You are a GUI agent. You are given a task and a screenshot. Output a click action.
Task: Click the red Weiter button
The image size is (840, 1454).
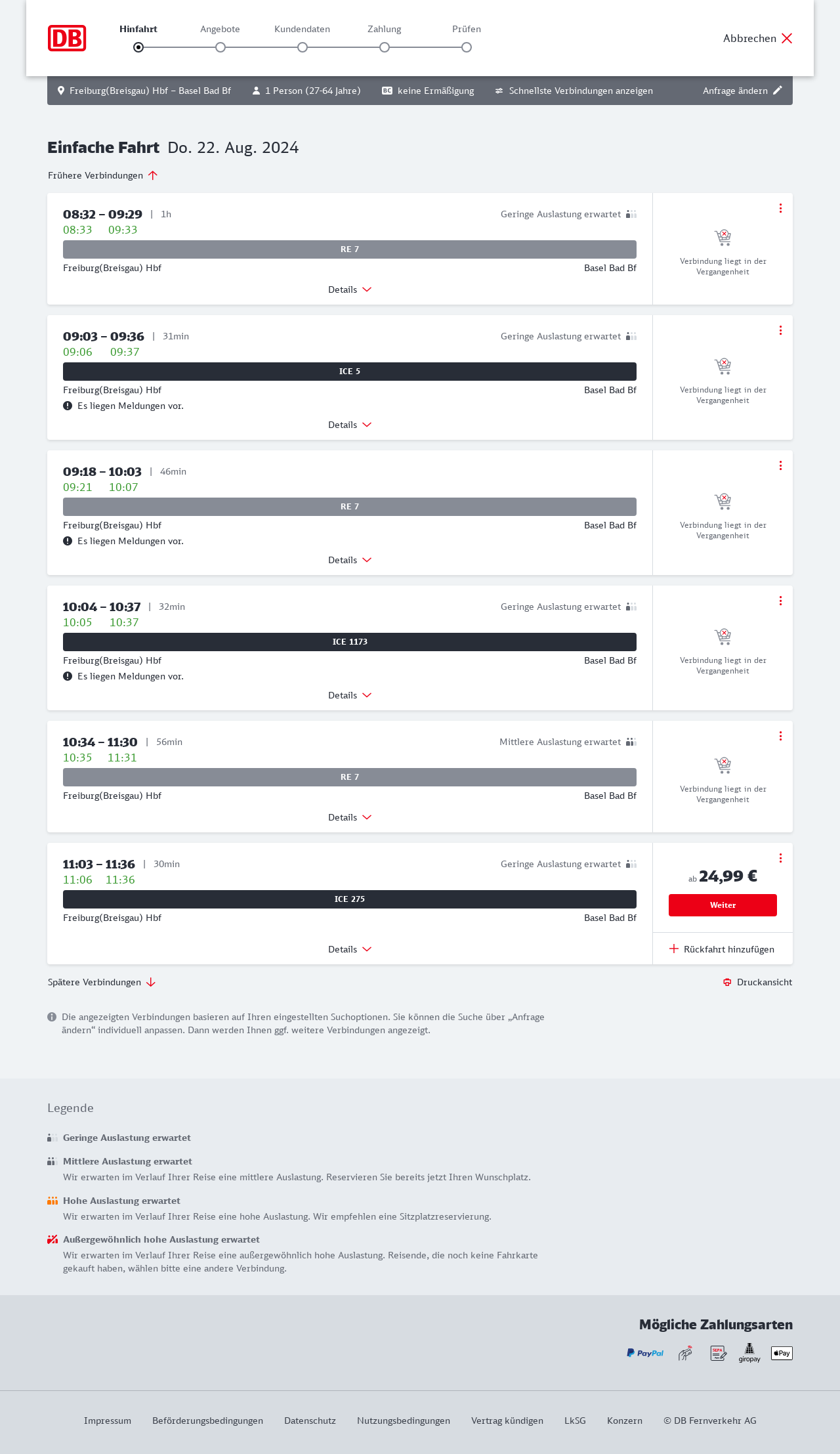tap(723, 905)
